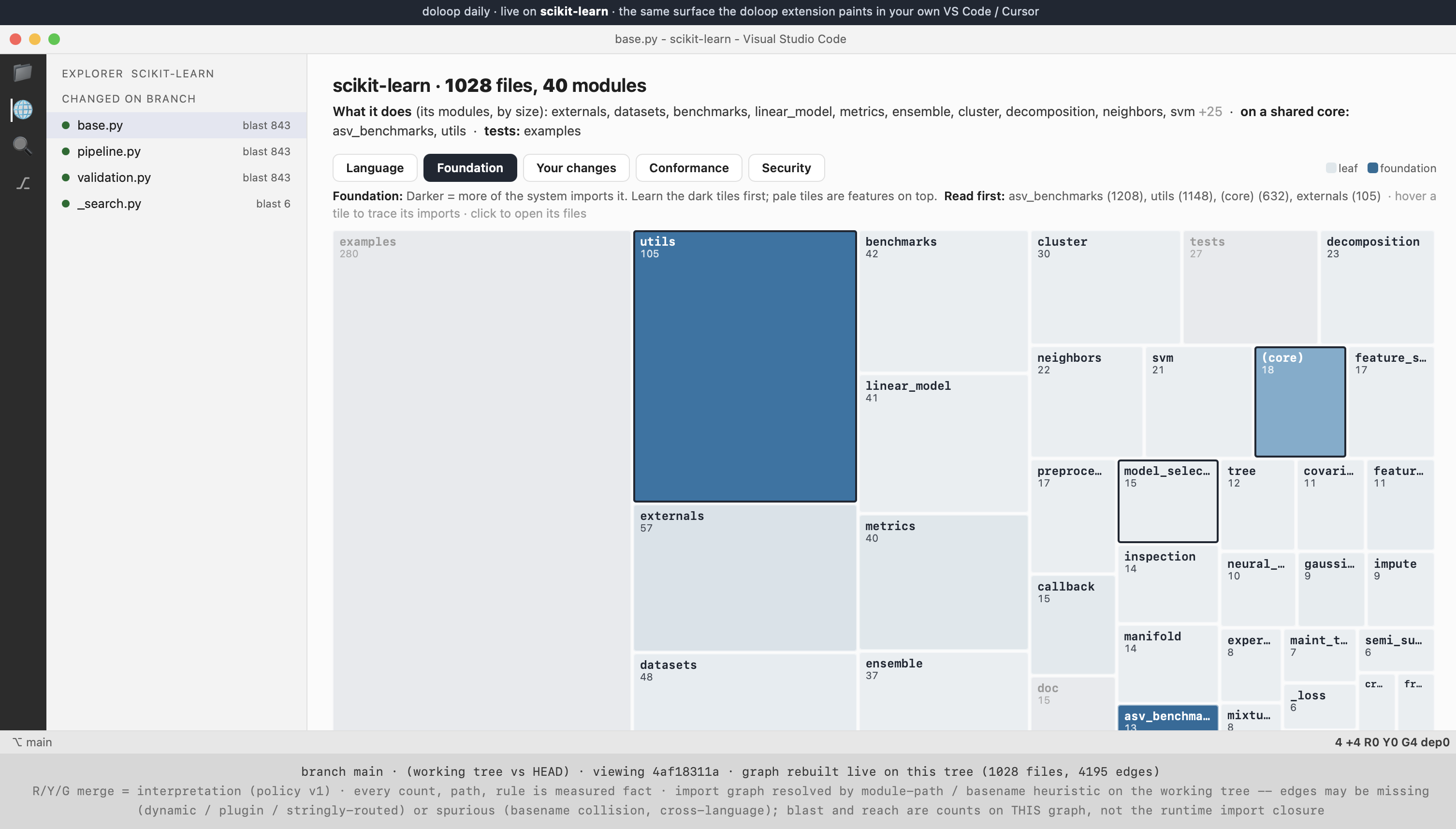Screen dimensions: 1456x829
Task: Select the neural_… tile
Action: pyautogui.click(x=1258, y=589)
